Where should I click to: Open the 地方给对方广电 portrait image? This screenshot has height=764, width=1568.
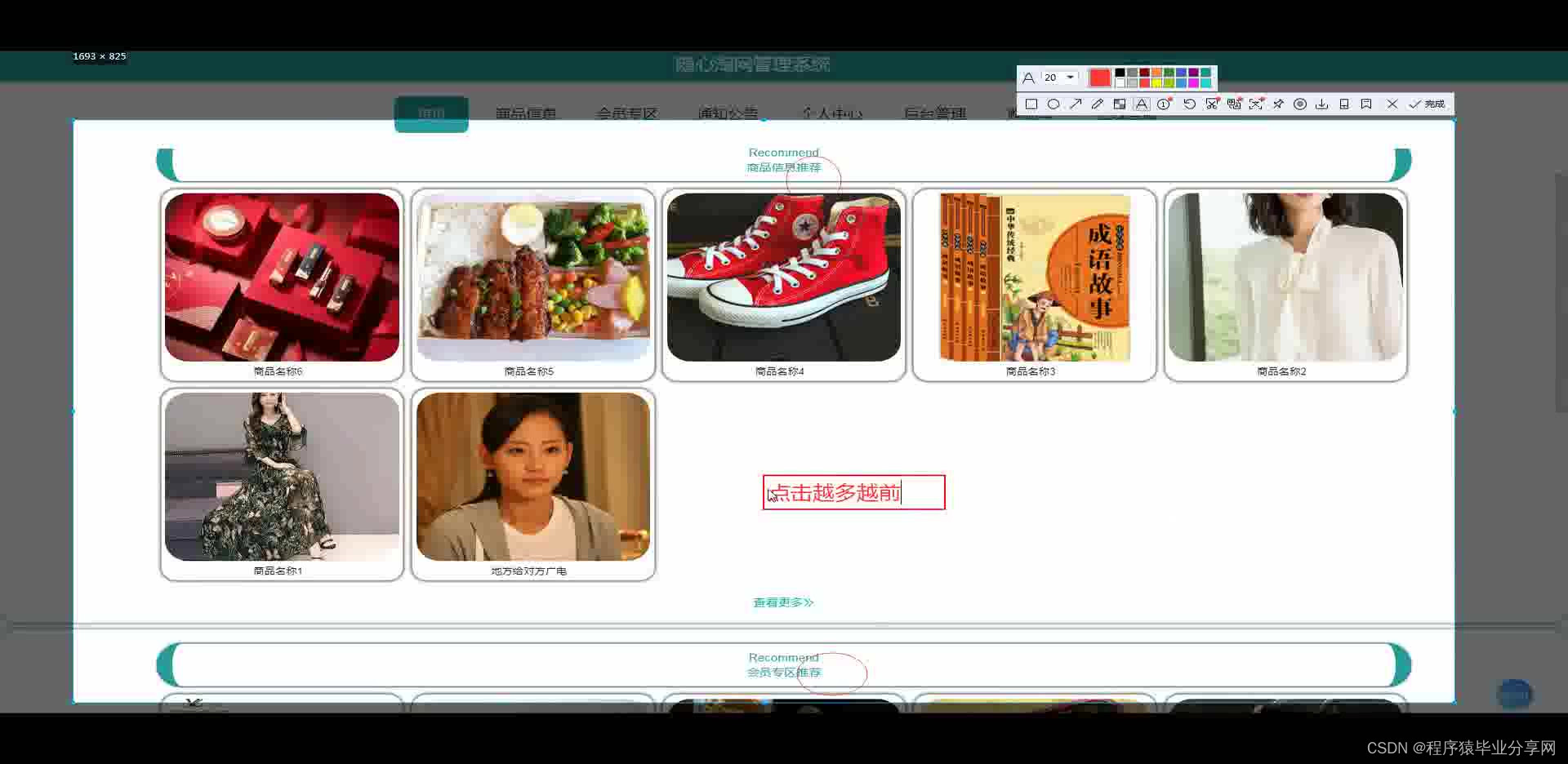click(533, 477)
